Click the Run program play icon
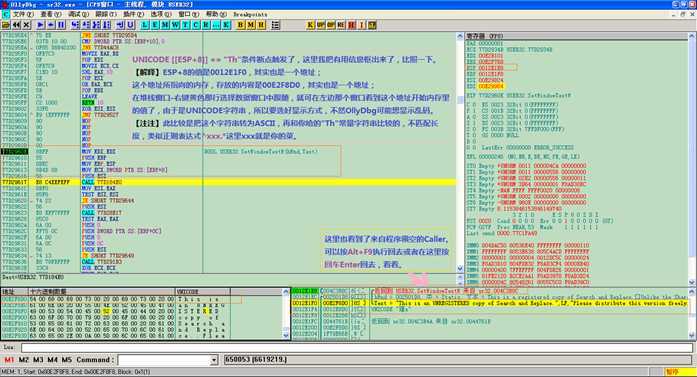697x377 pixels. click(40, 25)
